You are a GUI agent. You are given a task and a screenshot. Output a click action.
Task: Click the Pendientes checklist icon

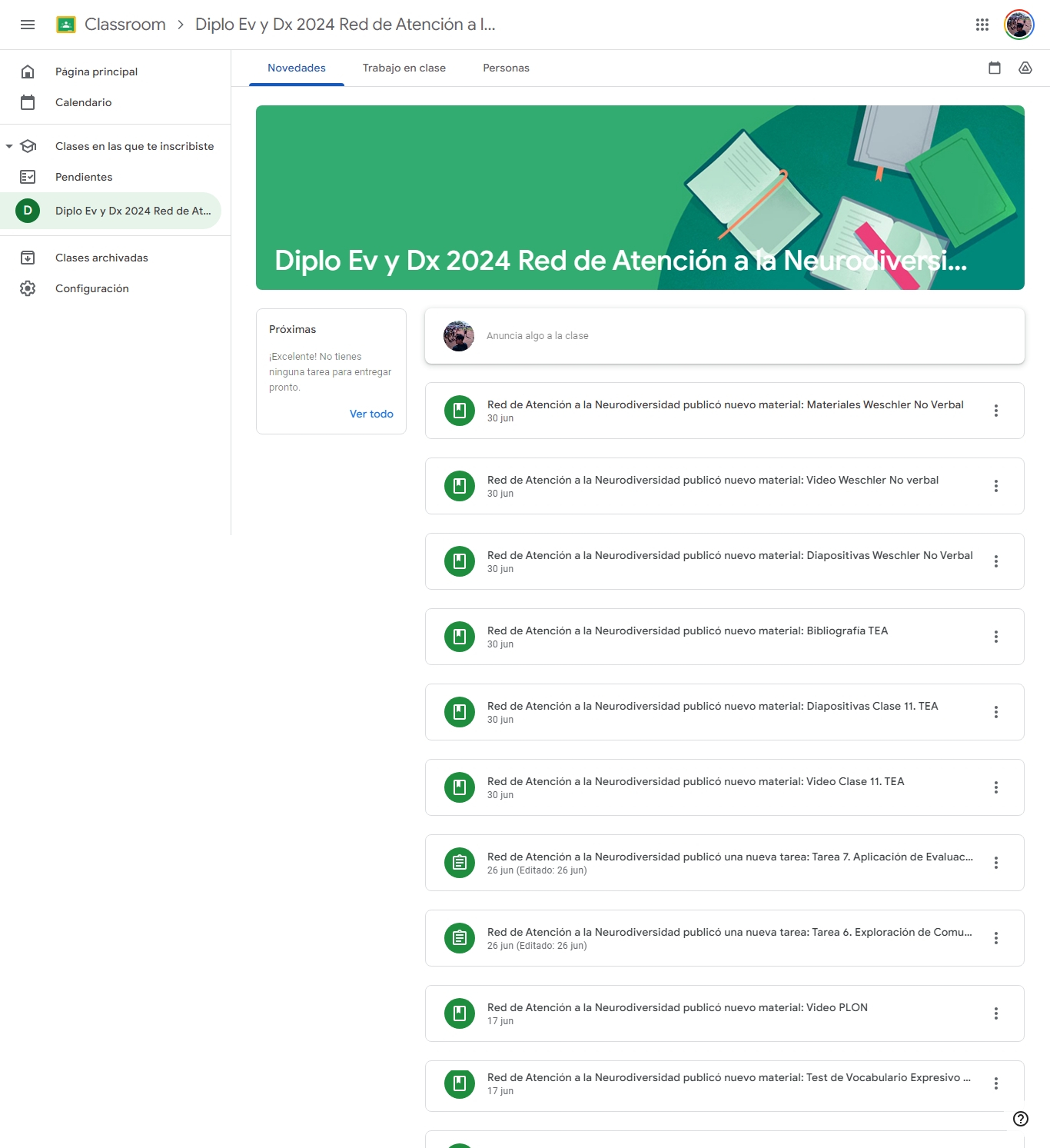28,177
